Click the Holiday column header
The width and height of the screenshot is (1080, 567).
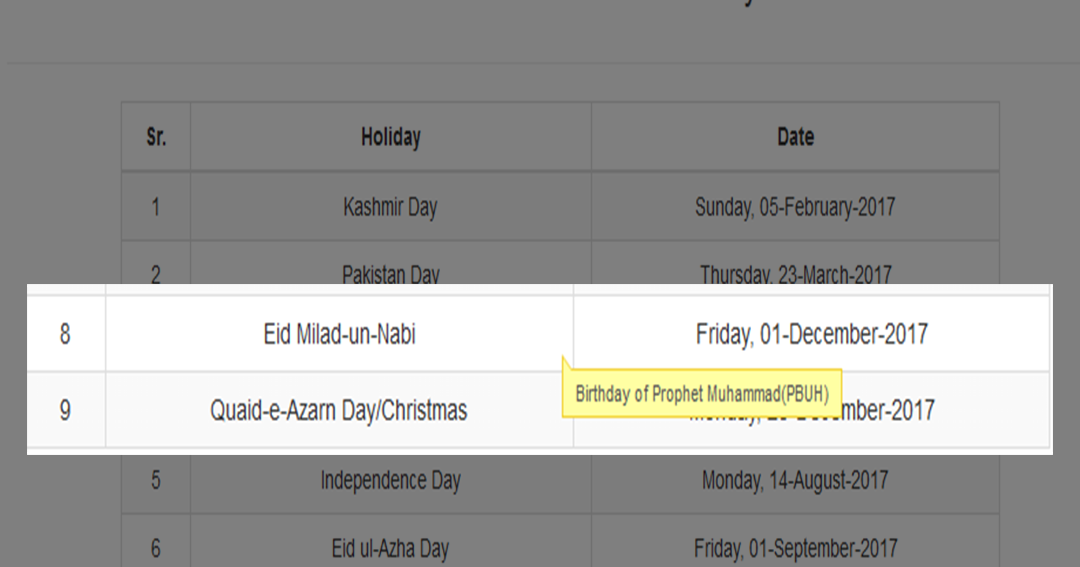click(x=391, y=137)
